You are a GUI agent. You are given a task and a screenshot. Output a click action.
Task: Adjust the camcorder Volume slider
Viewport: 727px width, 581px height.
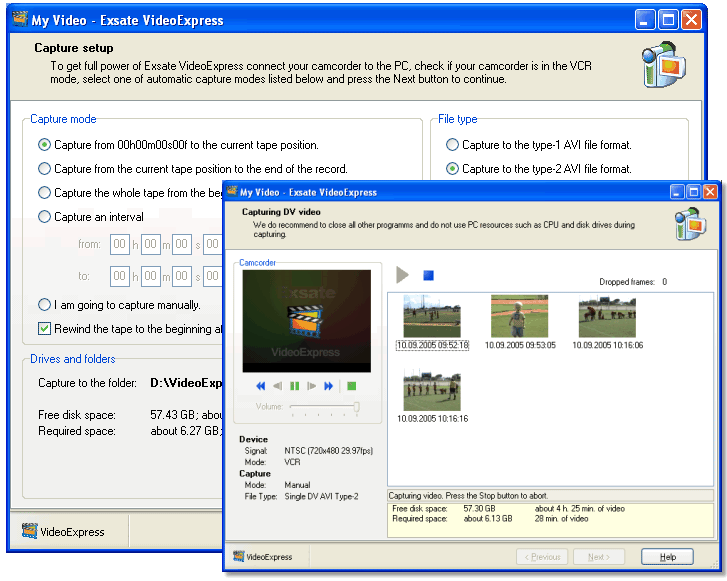[357, 407]
